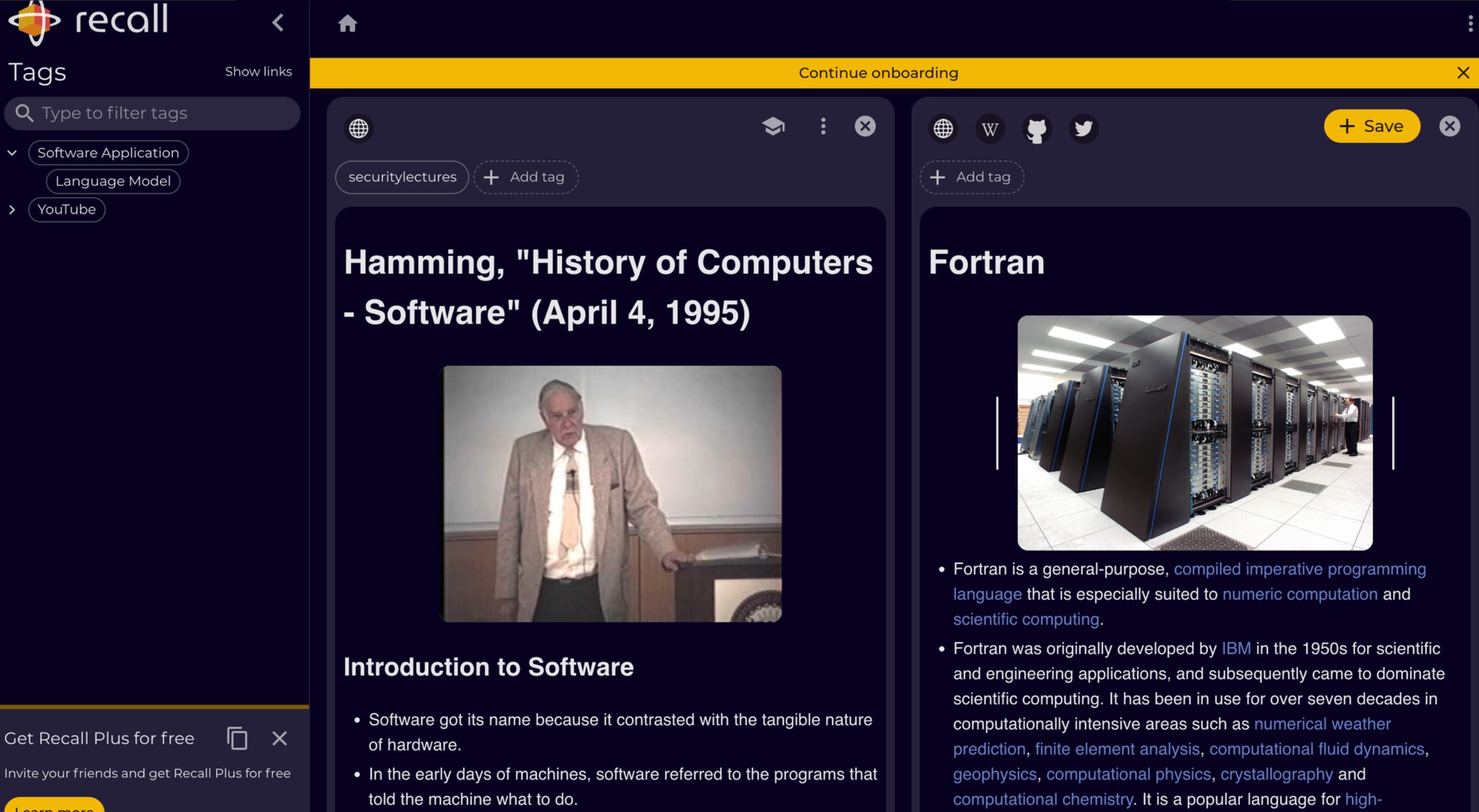The height and width of the screenshot is (812, 1479).
Task: Click globe icon on Hamming card
Action: pos(359,128)
